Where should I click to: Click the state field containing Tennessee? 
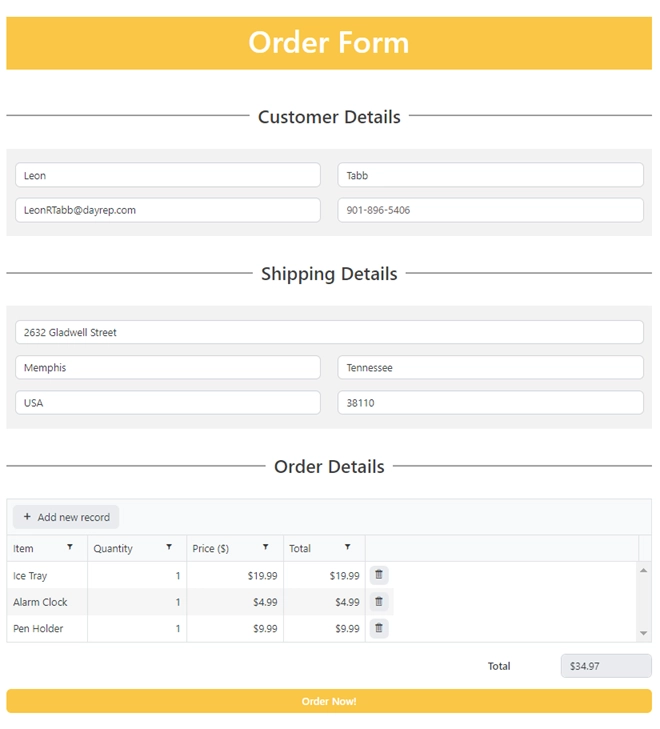490,367
